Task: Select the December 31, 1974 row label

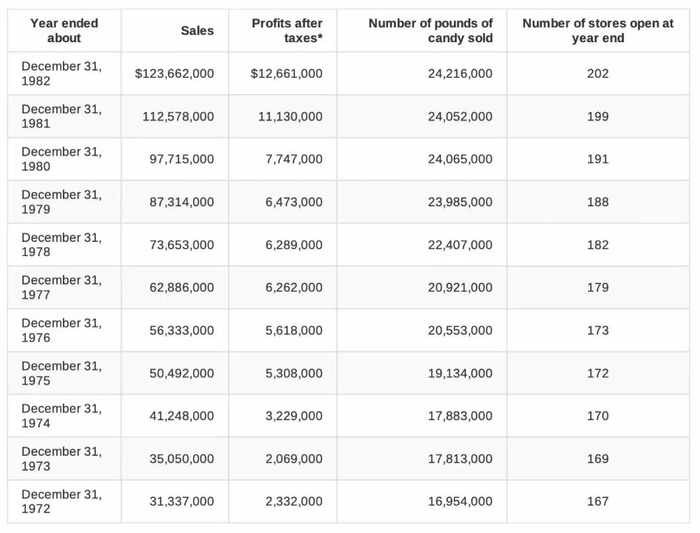Action: [x=61, y=416]
